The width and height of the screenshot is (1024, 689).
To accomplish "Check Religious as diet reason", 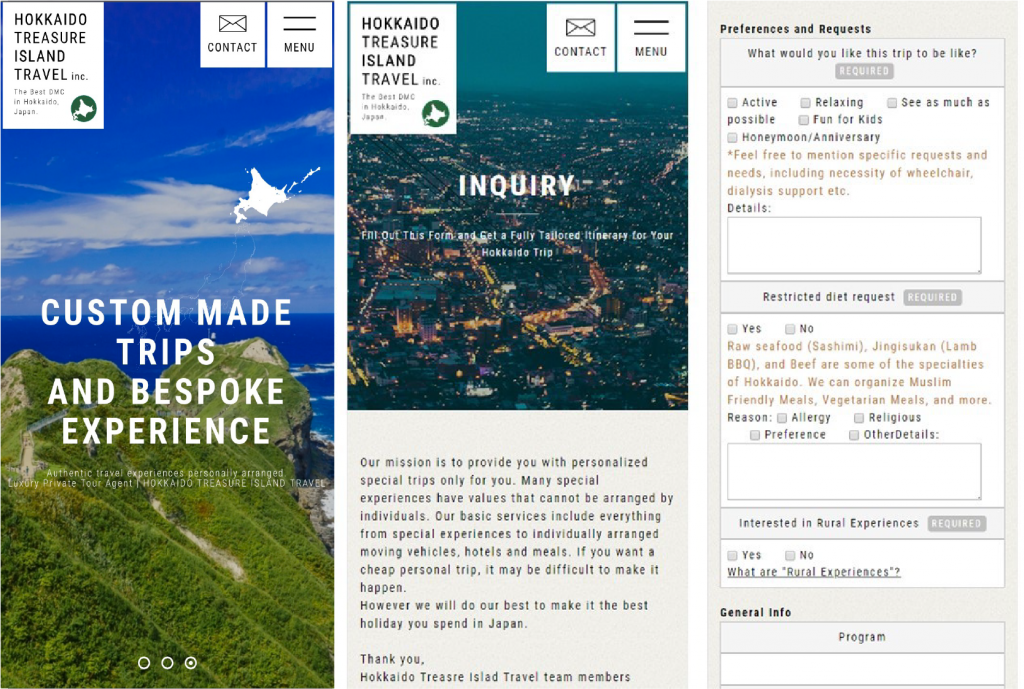I will pos(859,418).
